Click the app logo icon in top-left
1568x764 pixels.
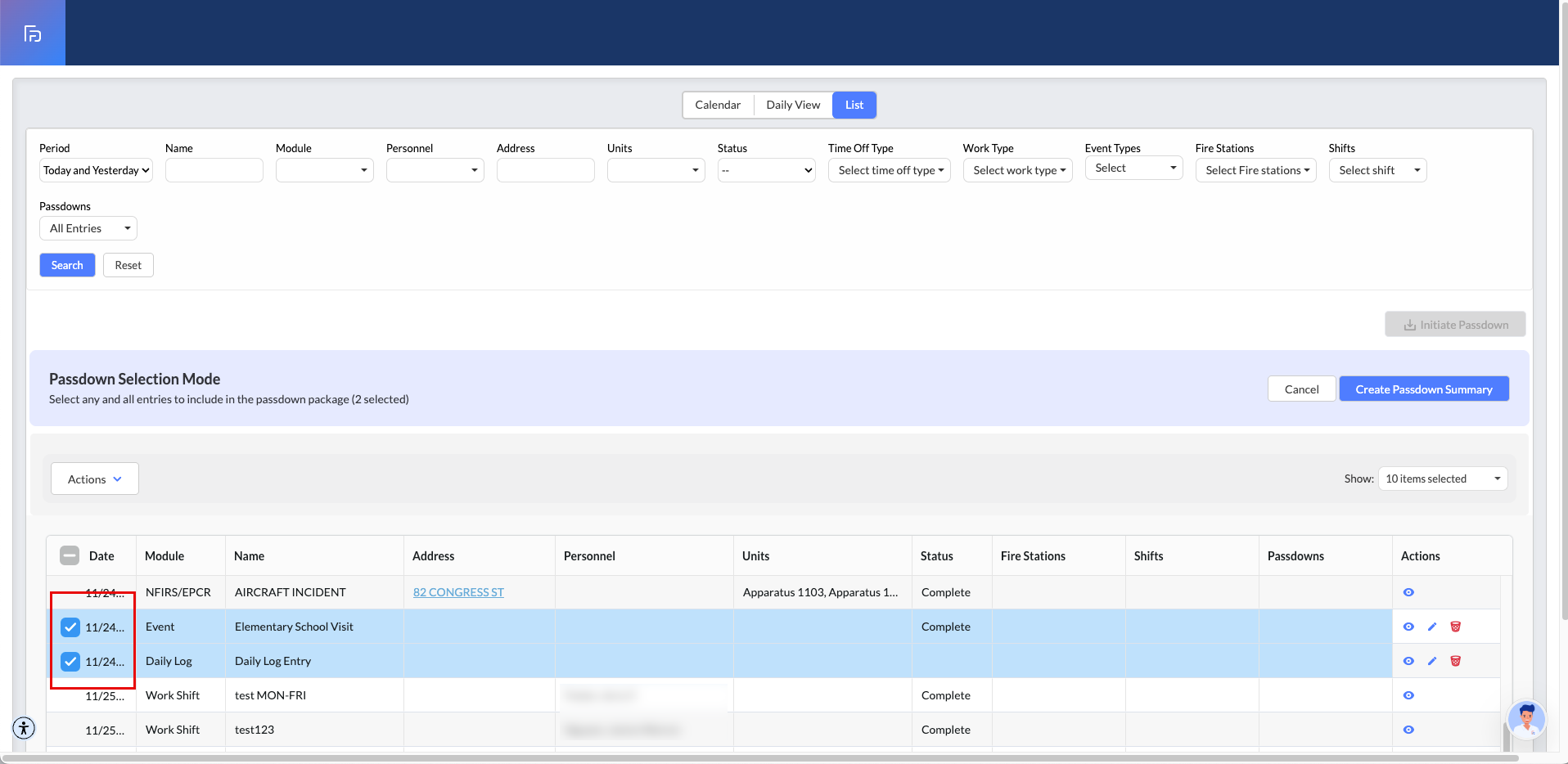[33, 34]
